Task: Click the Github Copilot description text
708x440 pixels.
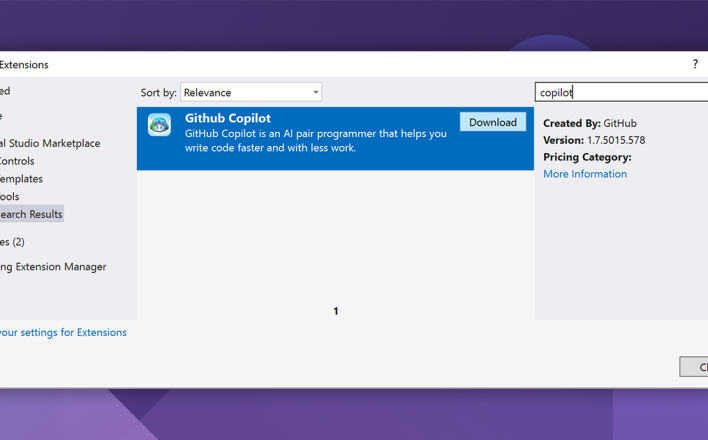Action: click(315, 140)
